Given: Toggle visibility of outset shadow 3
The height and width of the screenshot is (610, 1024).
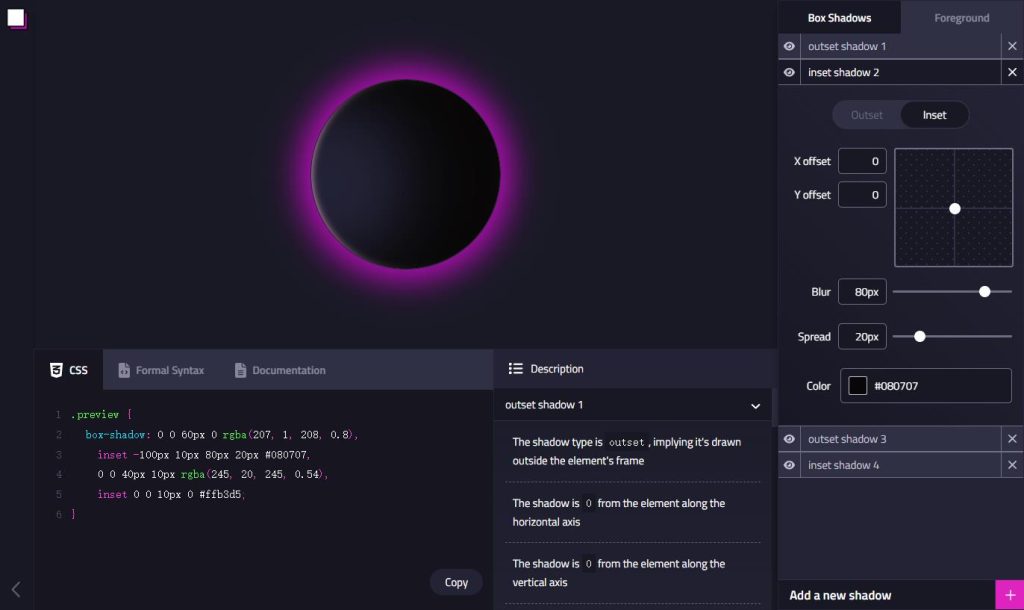Looking at the screenshot, I should point(789,439).
